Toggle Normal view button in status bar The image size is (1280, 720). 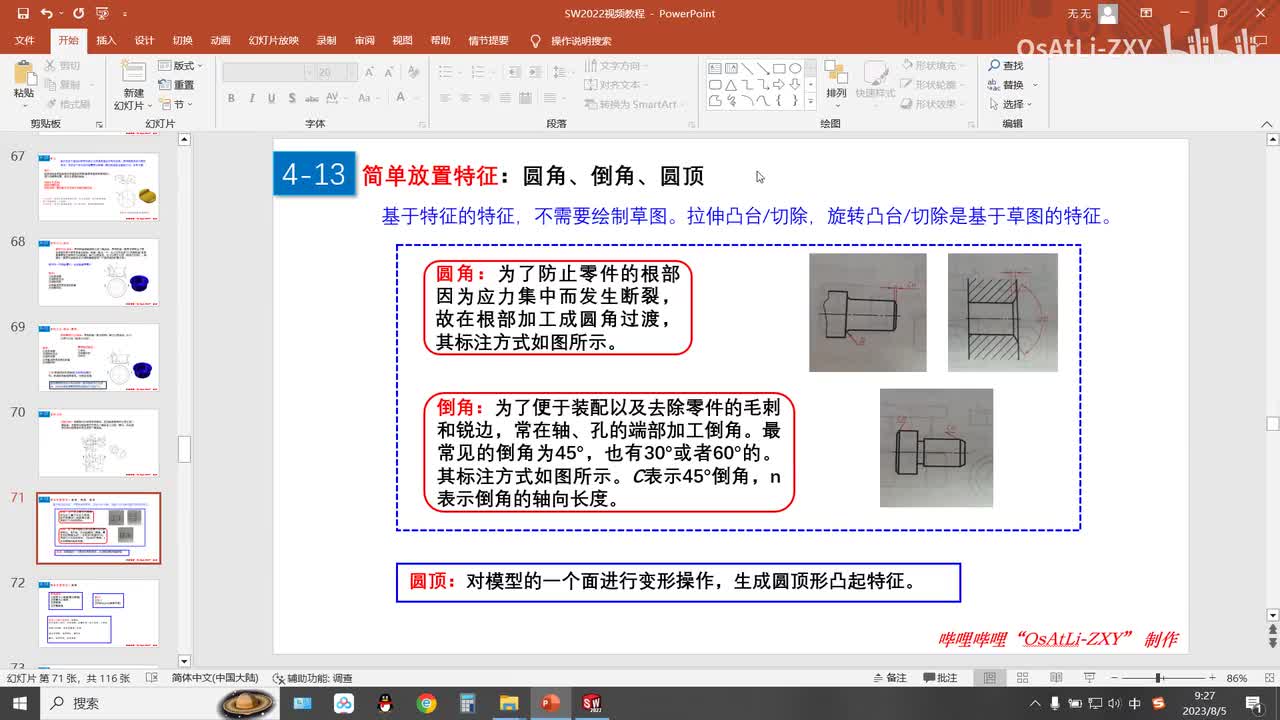pos(990,678)
